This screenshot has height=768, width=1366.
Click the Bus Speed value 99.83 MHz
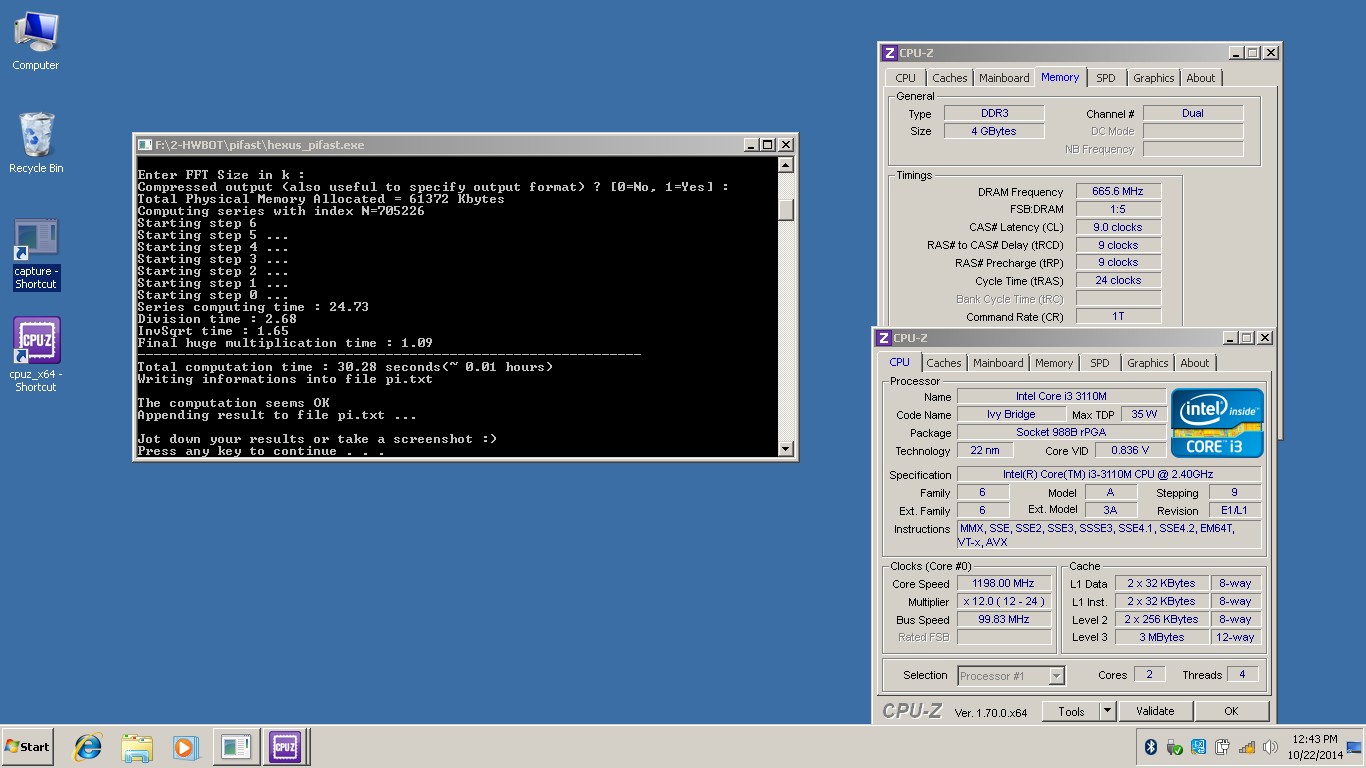pos(1004,619)
